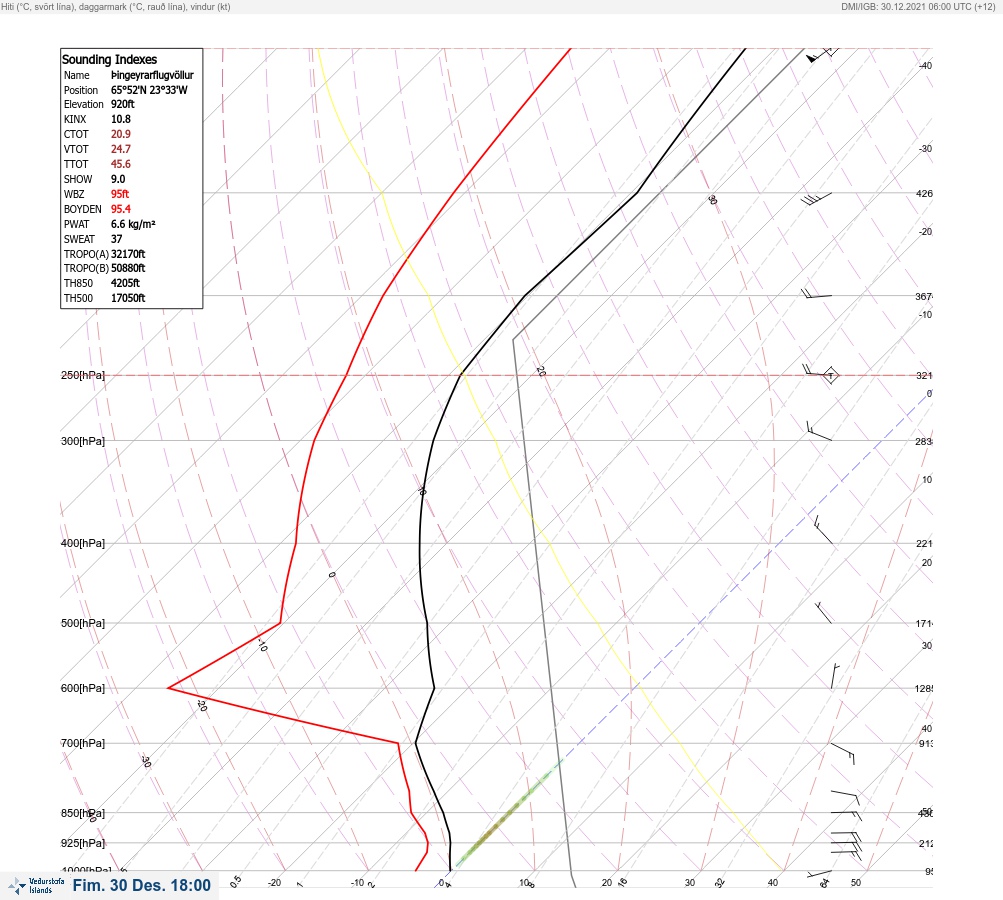
Task: Click the wind barb at 500 hPa level
Action: click(x=823, y=612)
